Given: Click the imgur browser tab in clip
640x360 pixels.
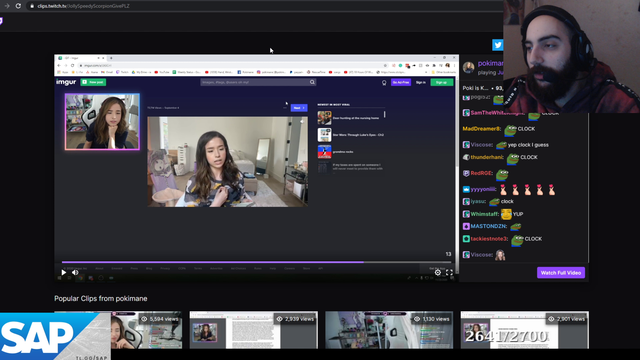Looking at the screenshot, I should click(81, 58).
